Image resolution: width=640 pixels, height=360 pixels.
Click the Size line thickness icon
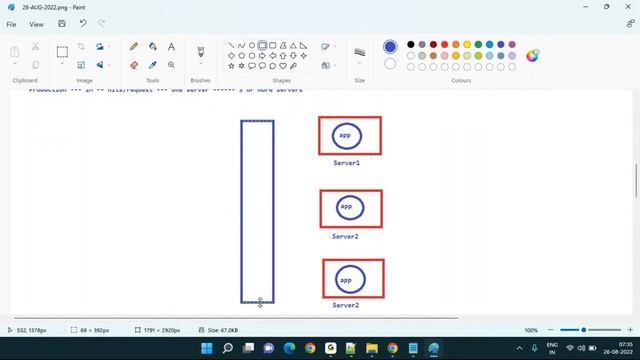pos(360,52)
